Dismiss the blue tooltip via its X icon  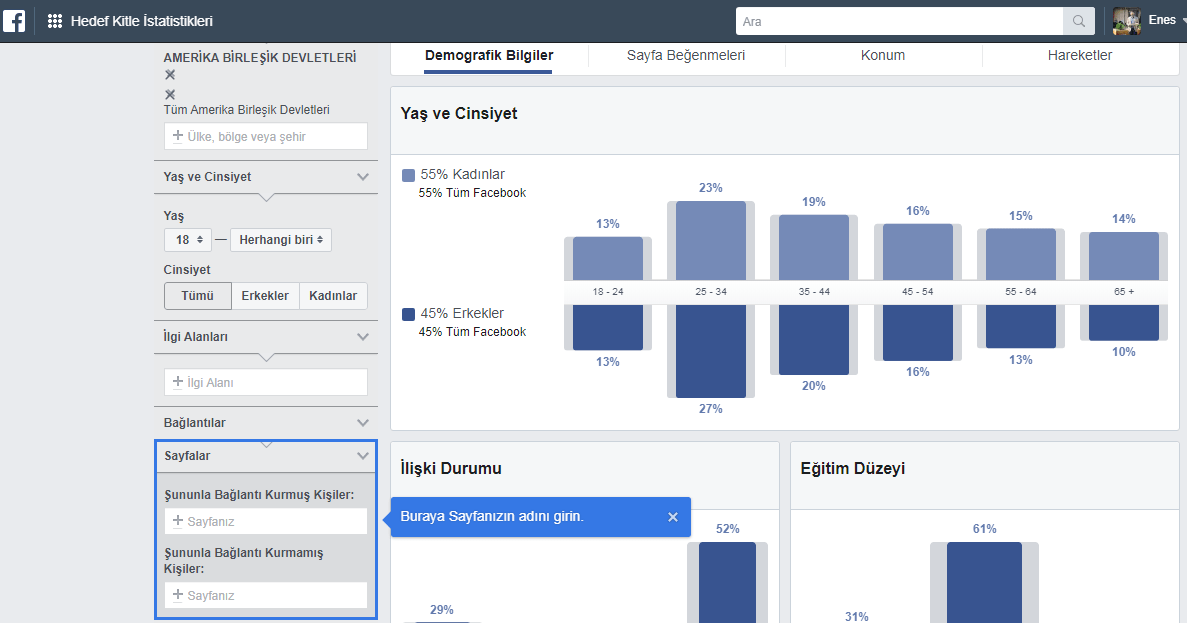coord(671,517)
